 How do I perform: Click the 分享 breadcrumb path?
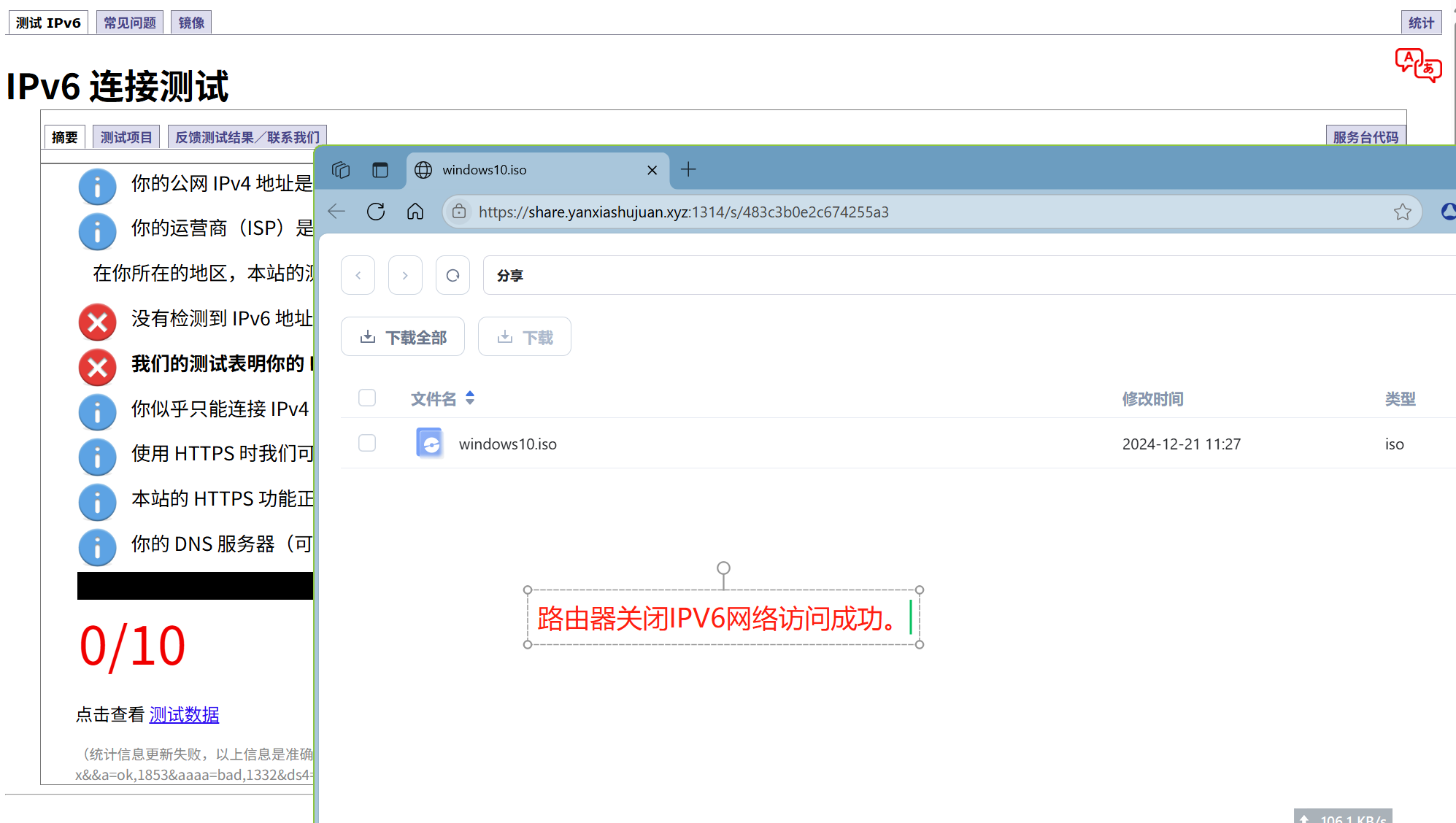(510, 276)
